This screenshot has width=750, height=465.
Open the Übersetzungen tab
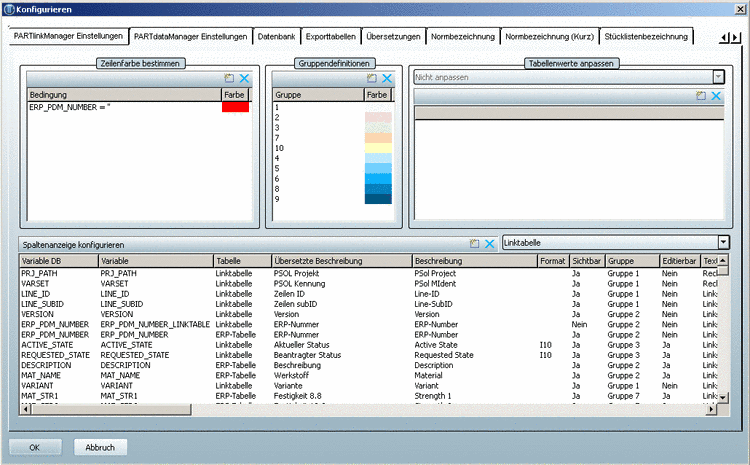[393, 36]
